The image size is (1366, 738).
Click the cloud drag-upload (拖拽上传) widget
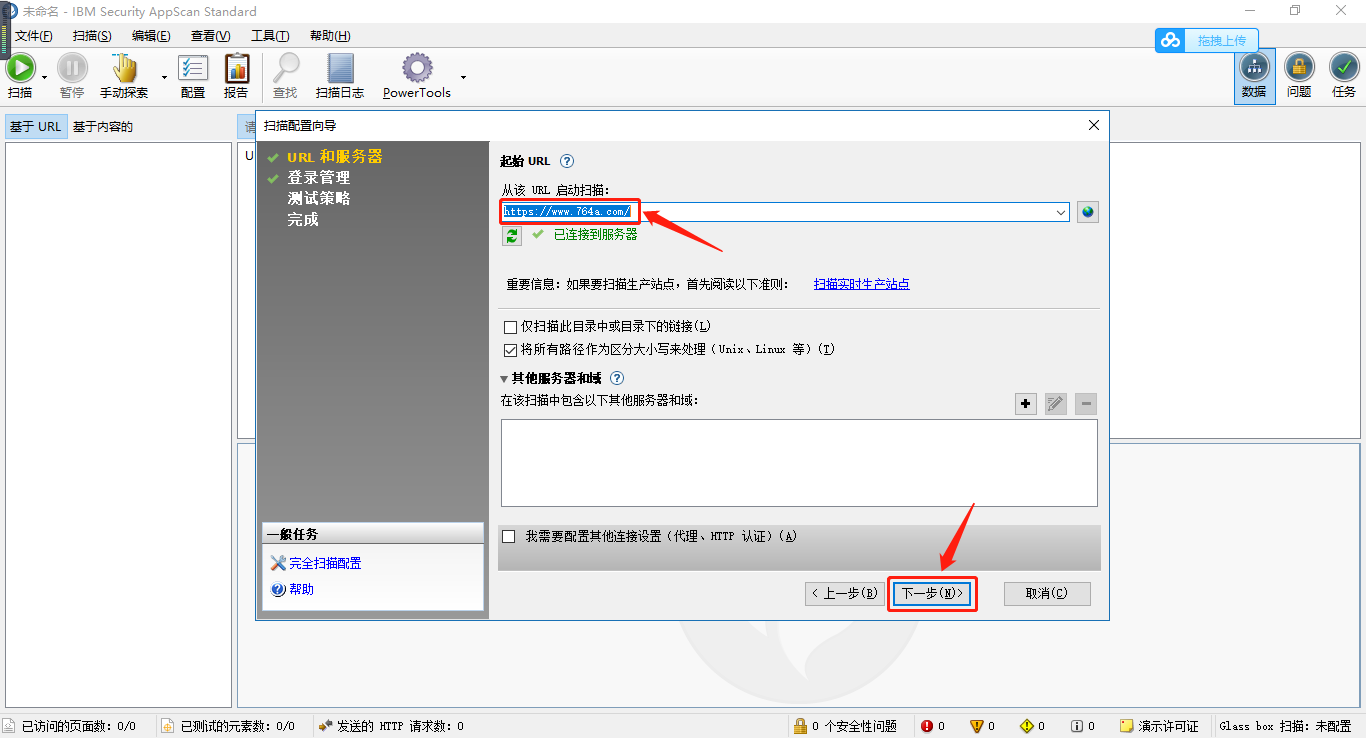(x=1207, y=40)
